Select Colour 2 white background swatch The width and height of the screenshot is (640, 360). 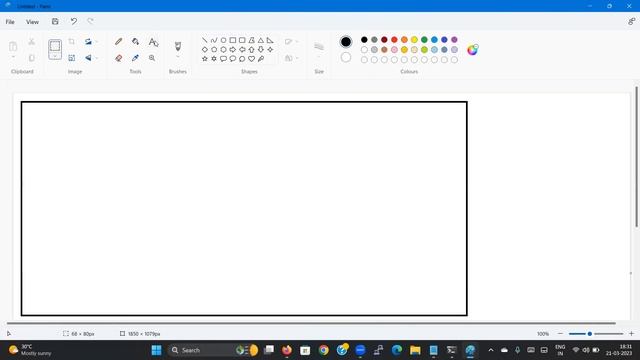click(x=346, y=58)
